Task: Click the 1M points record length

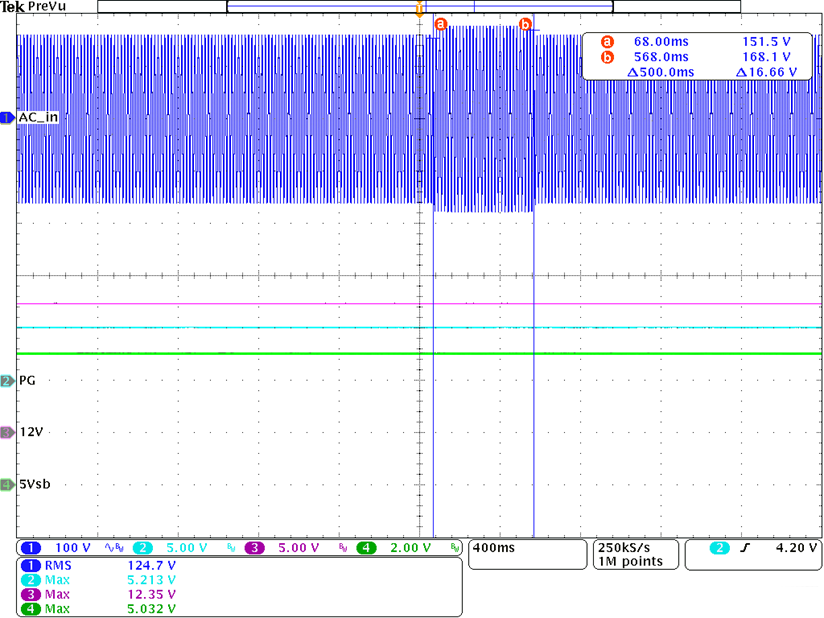Action: [631, 561]
